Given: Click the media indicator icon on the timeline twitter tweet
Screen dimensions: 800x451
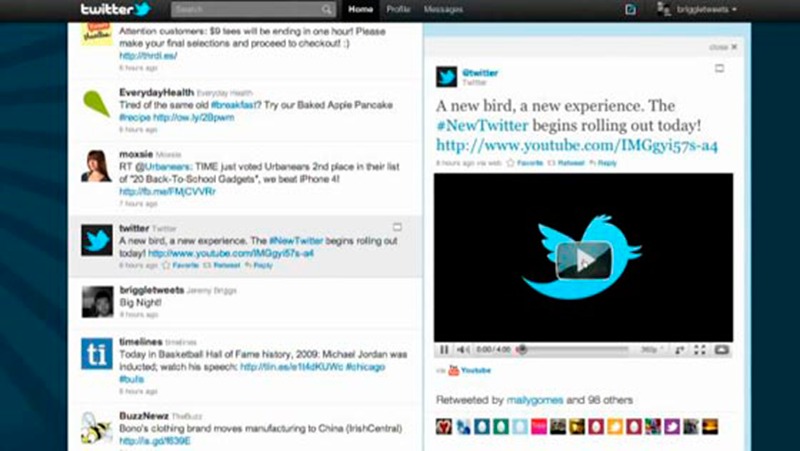Looking at the screenshot, I should point(397,227).
